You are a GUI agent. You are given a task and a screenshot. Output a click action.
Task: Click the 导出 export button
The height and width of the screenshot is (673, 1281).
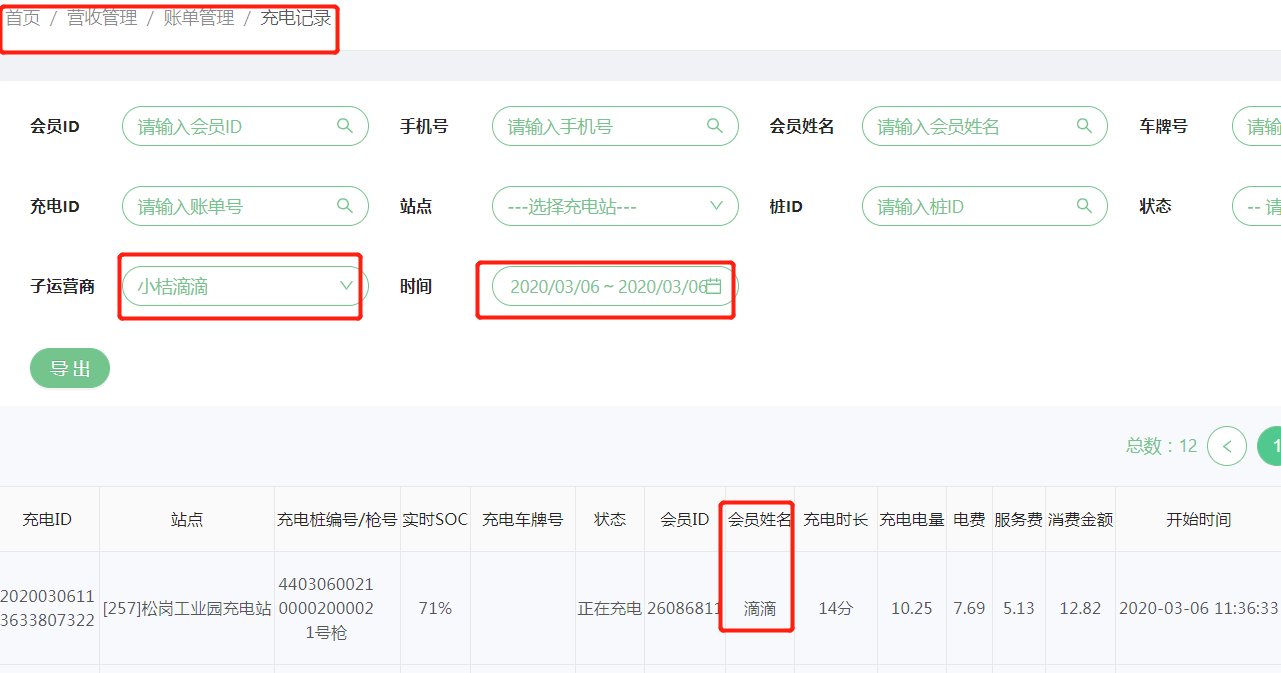[x=70, y=368]
